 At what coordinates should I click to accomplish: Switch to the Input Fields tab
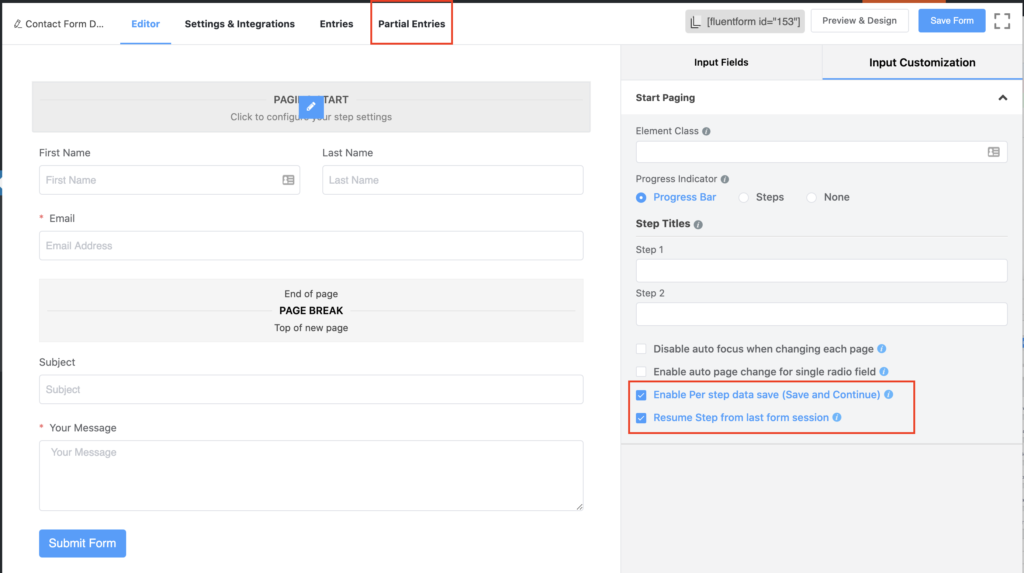[721, 62]
